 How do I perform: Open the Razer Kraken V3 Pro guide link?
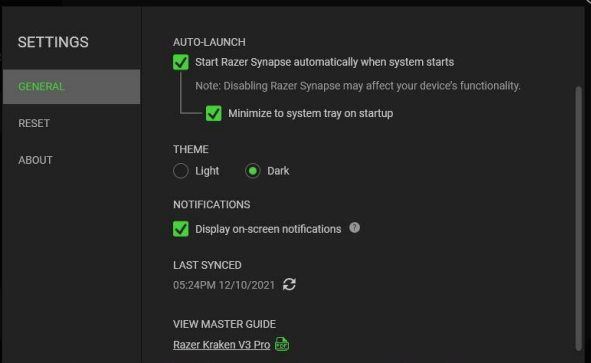(222, 345)
